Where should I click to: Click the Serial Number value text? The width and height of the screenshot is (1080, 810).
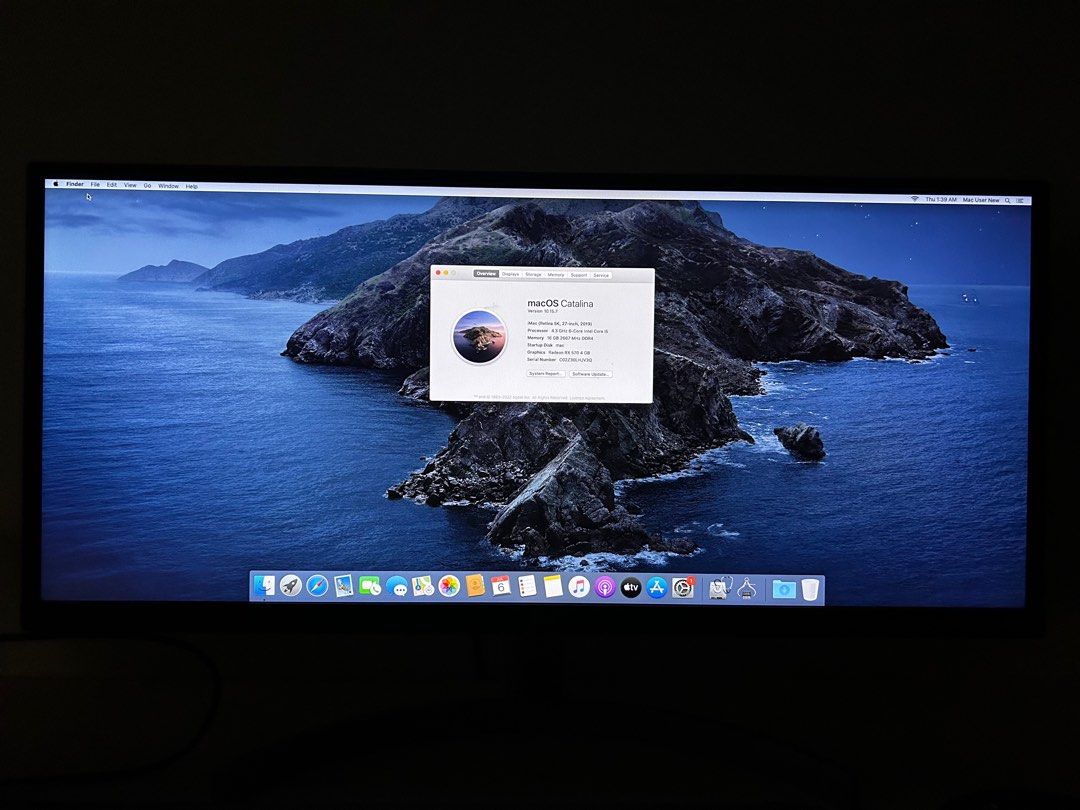coord(575,360)
